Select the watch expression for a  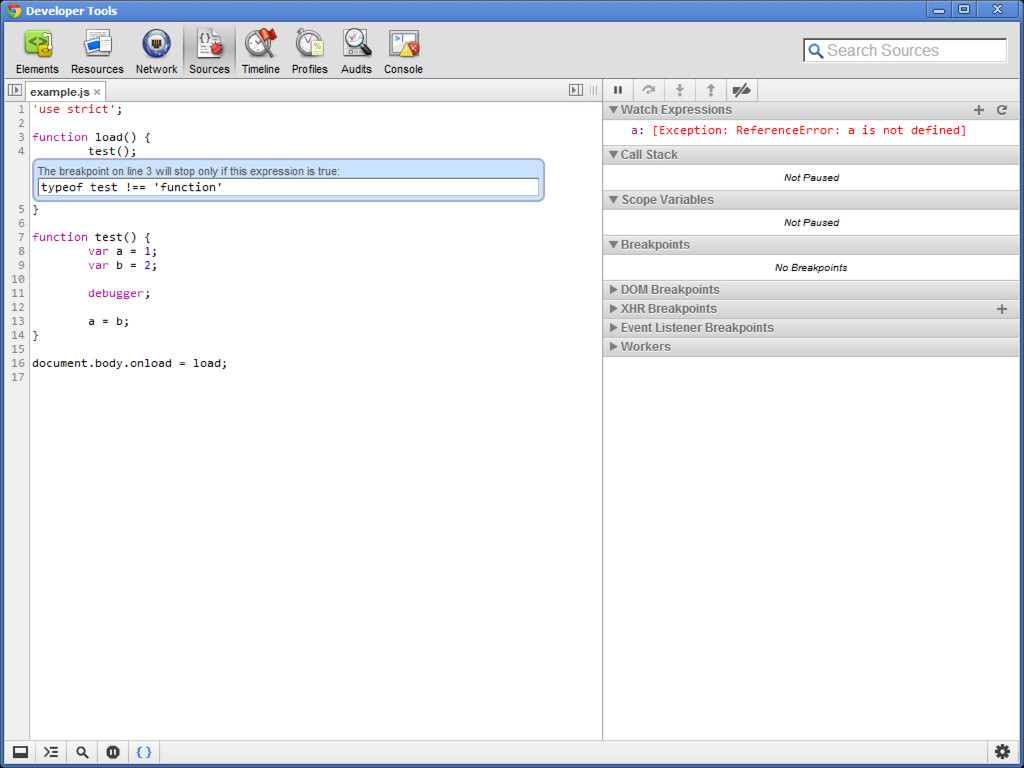(798, 131)
